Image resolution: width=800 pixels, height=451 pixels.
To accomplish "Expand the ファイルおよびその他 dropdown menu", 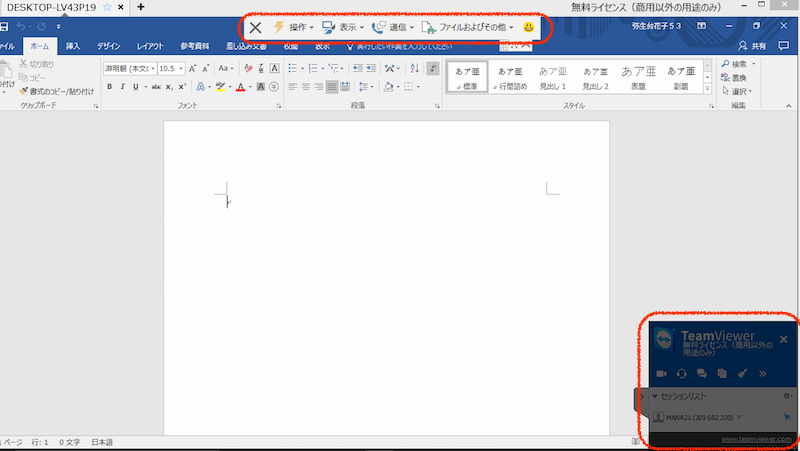I will coord(470,27).
